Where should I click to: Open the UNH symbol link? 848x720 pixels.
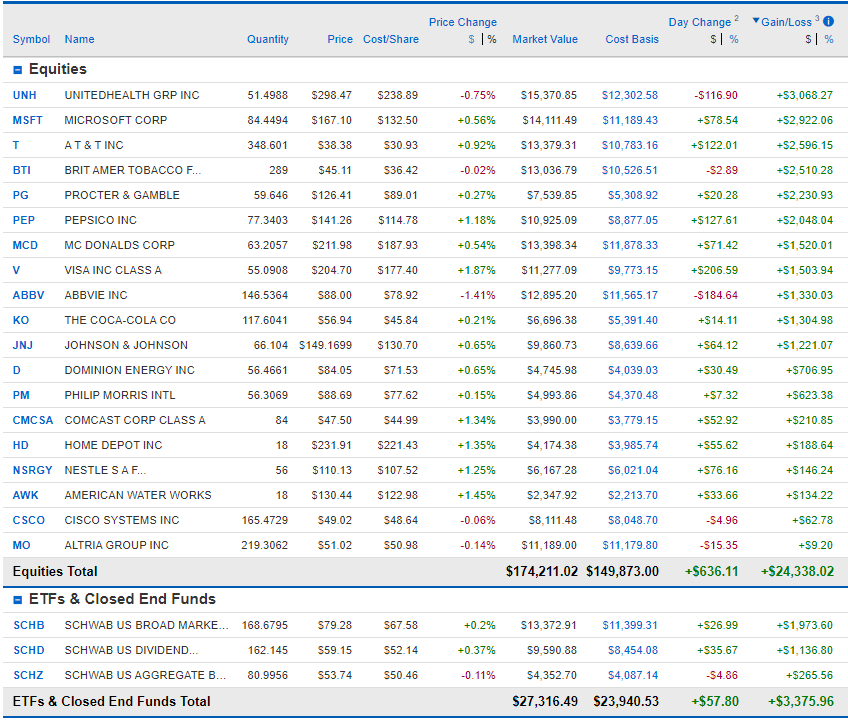click(24, 95)
